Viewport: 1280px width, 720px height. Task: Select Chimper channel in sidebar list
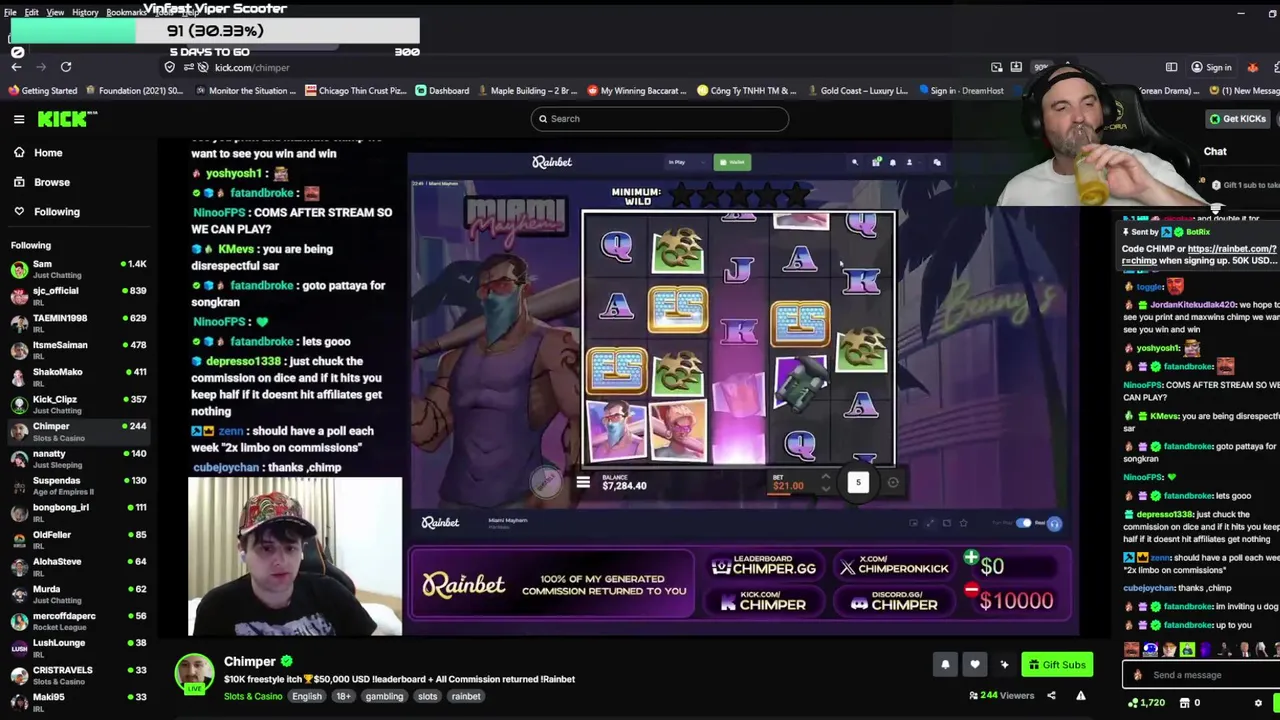pyautogui.click(x=78, y=432)
